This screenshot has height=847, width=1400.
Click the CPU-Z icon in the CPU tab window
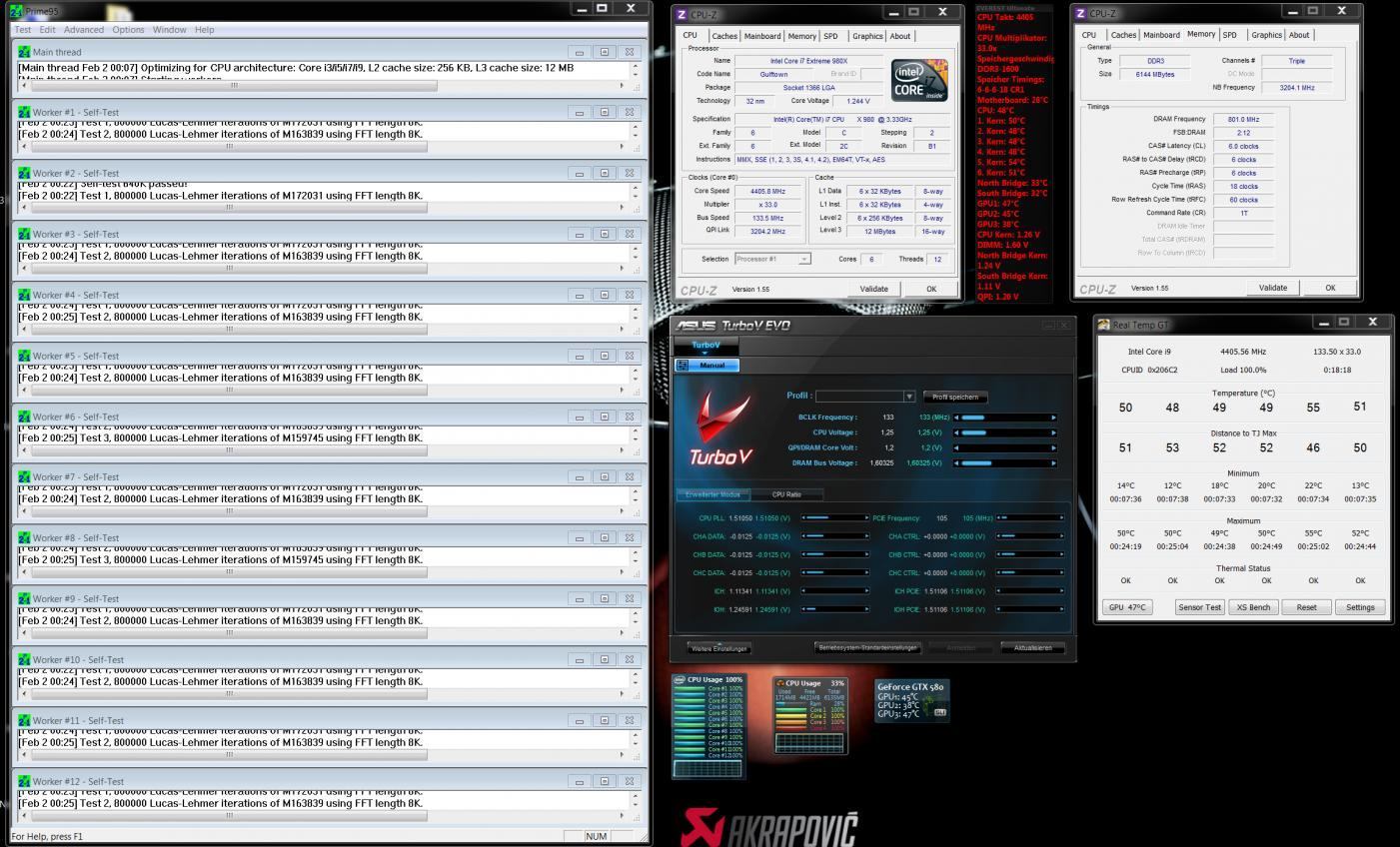point(683,14)
